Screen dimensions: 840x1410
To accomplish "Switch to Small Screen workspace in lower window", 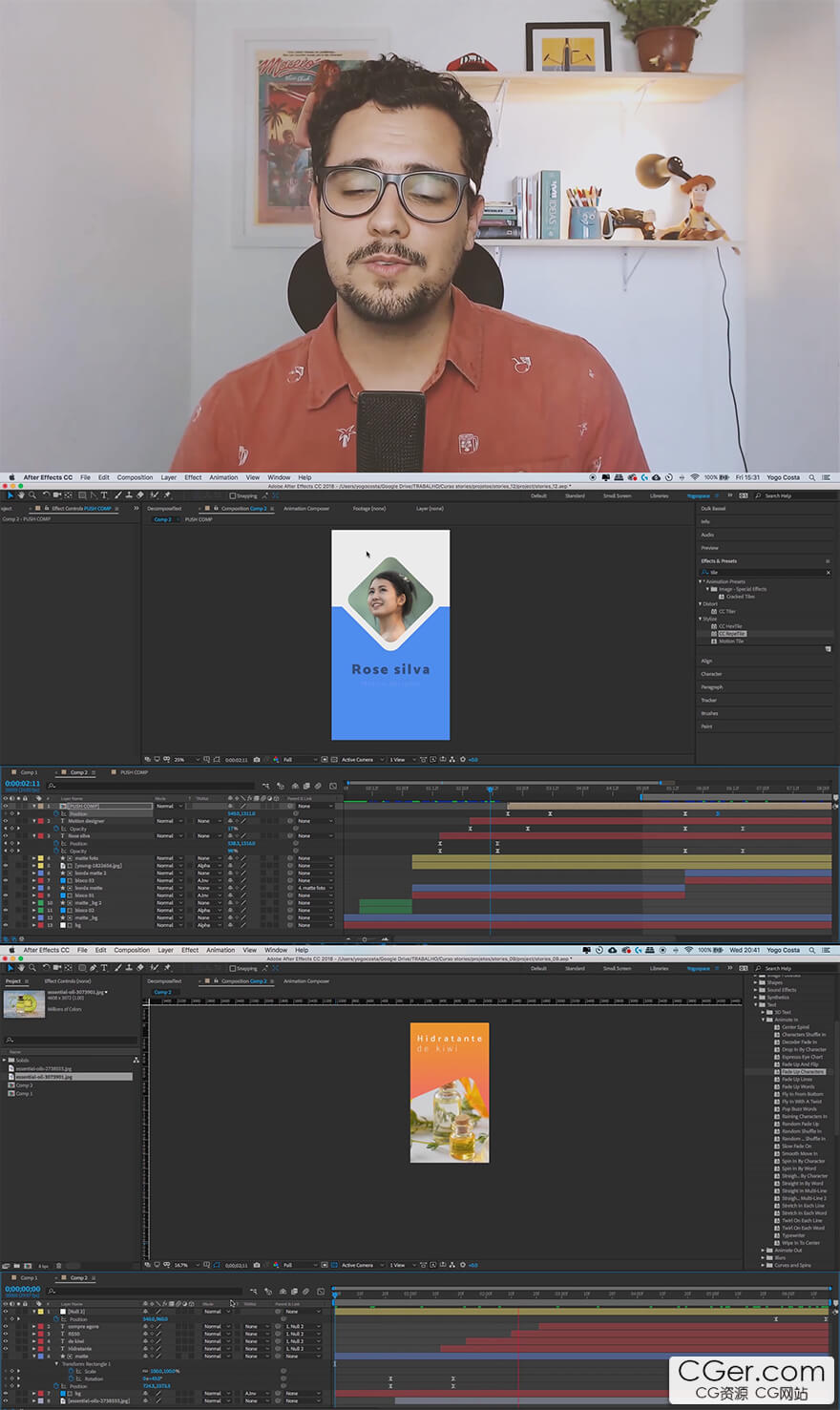I will (618, 968).
